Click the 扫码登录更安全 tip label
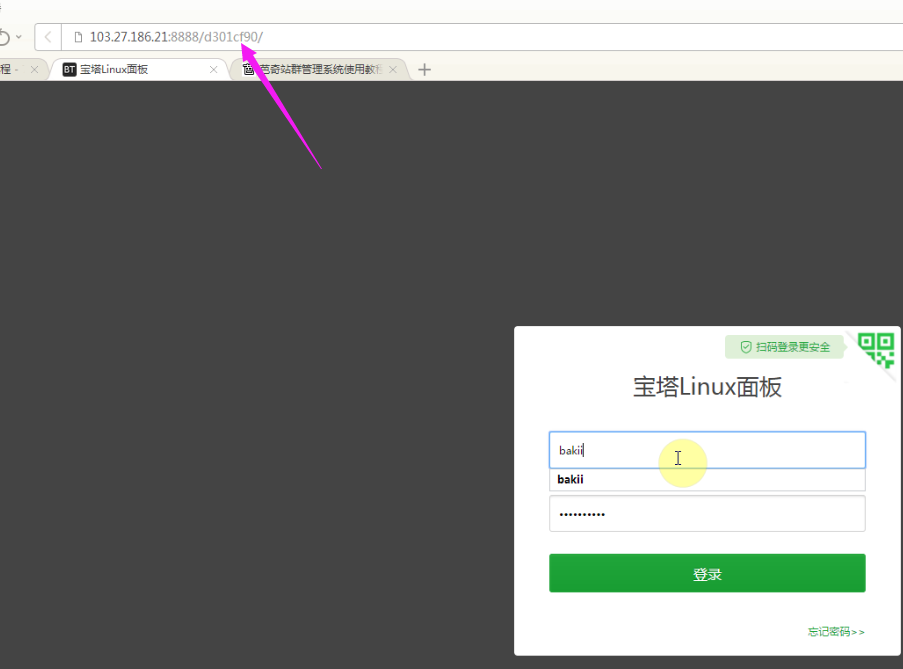The image size is (903, 669). point(784,347)
